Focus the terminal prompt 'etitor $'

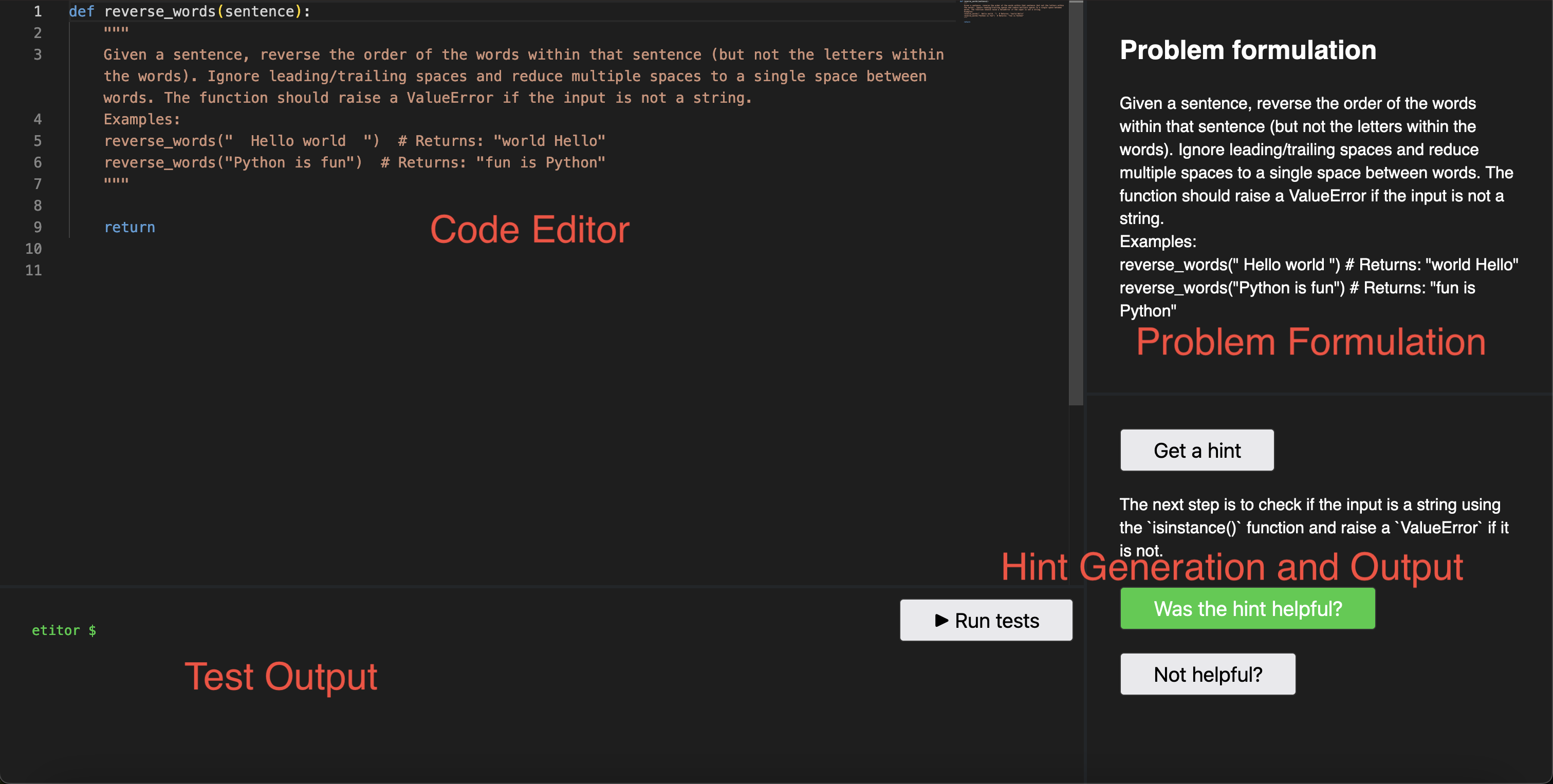coord(64,630)
